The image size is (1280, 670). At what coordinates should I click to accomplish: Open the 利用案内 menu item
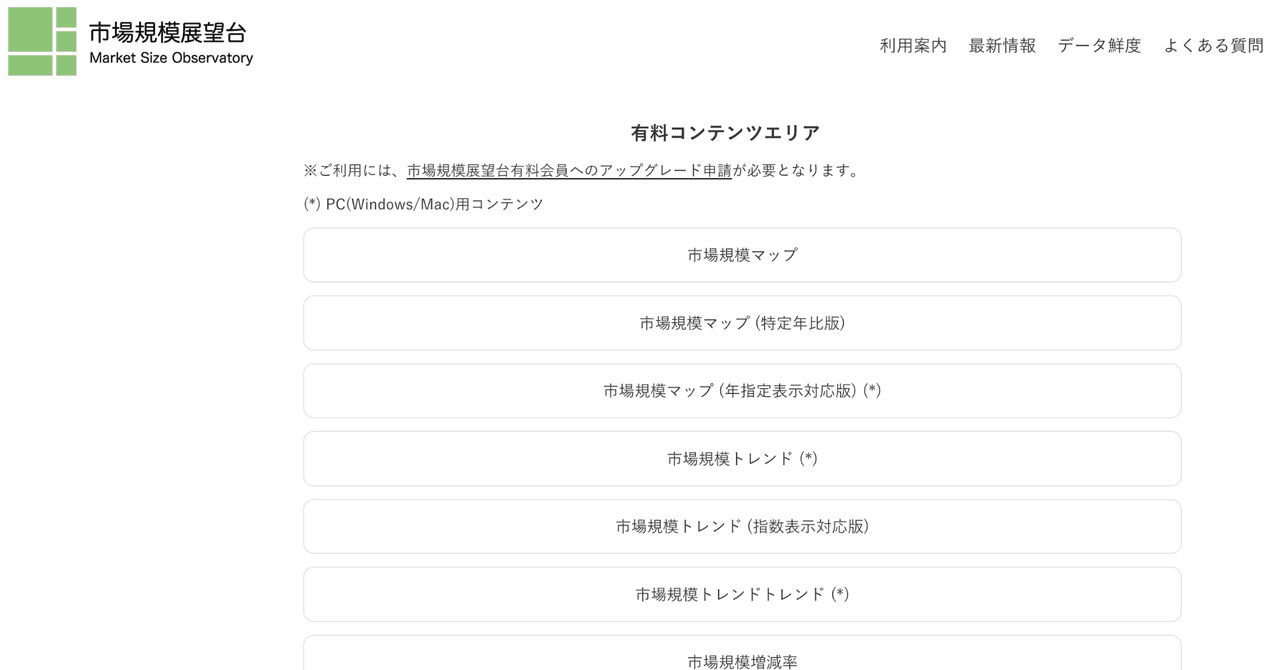pyautogui.click(x=912, y=45)
